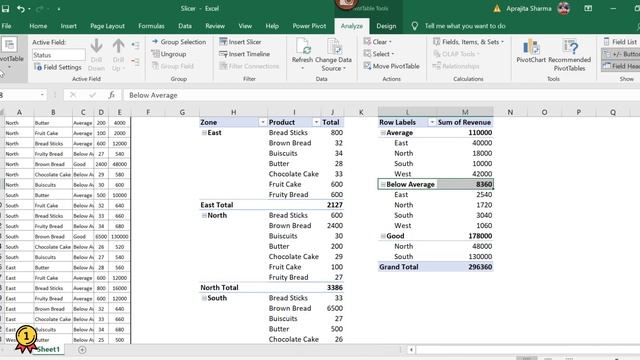
Task: Click the PivotChart icon
Action: pyautogui.click(x=531, y=47)
